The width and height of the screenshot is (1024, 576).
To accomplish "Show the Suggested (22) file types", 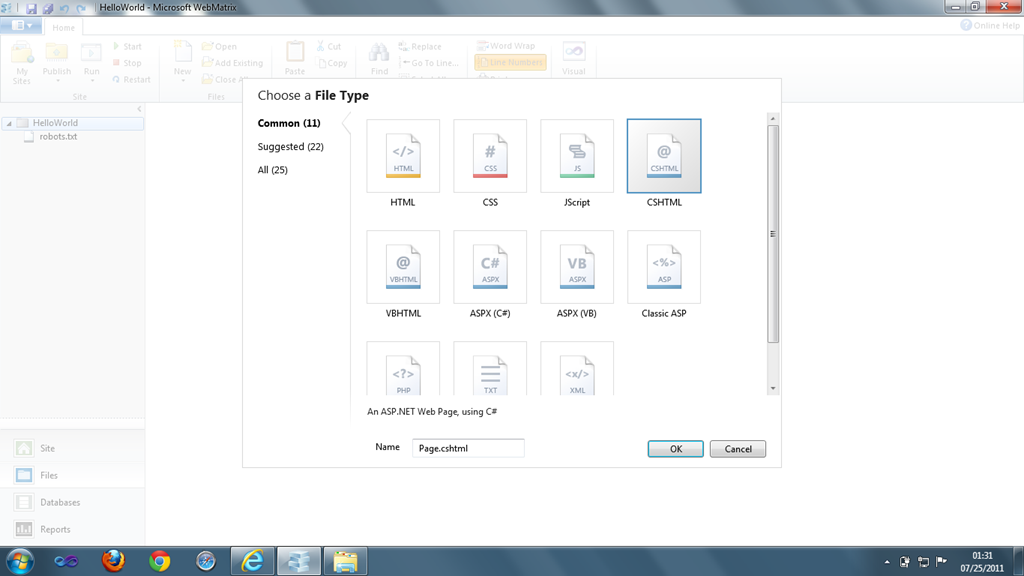I will tap(291, 147).
